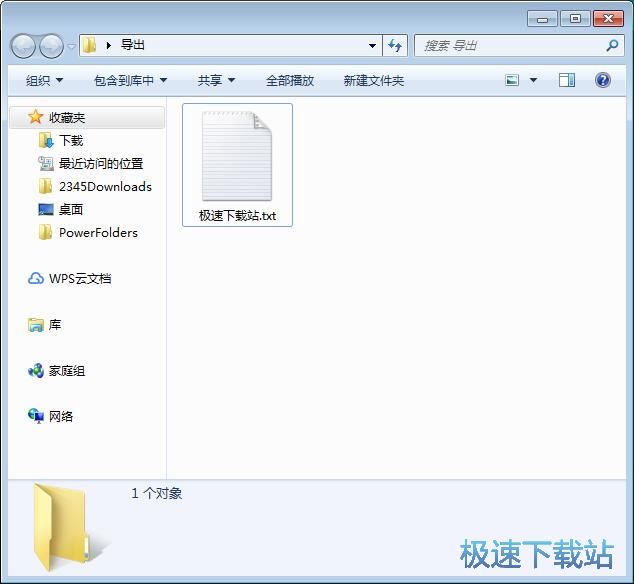Toggle the preview pane button

567,80
